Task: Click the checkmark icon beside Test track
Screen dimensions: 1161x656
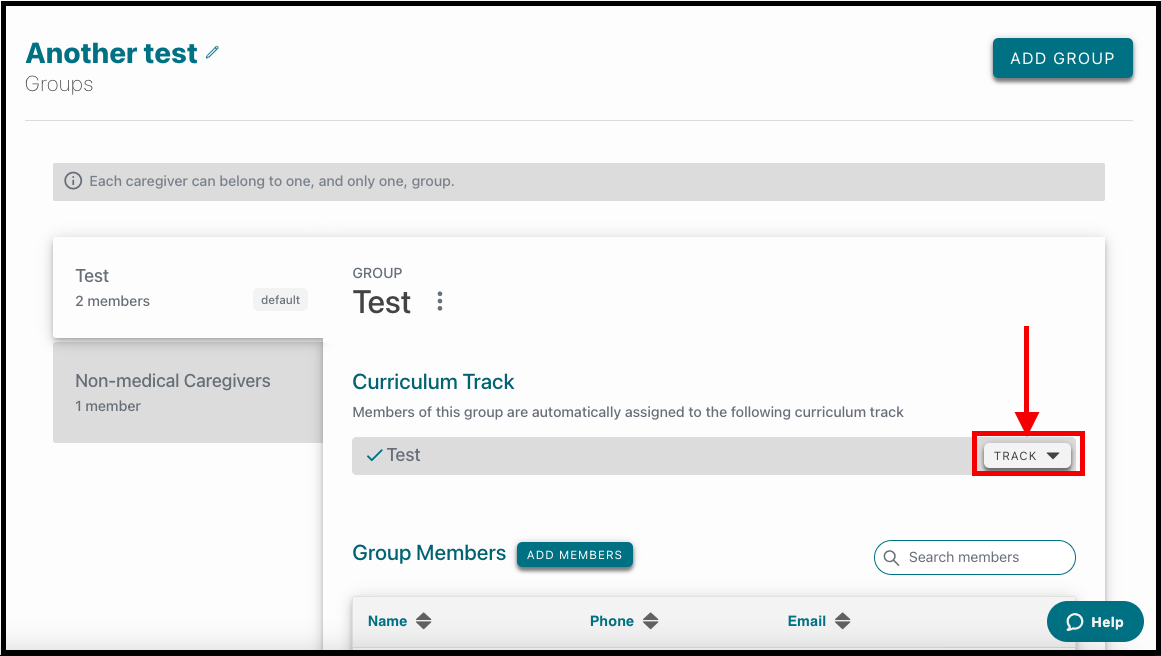Action: [375, 455]
